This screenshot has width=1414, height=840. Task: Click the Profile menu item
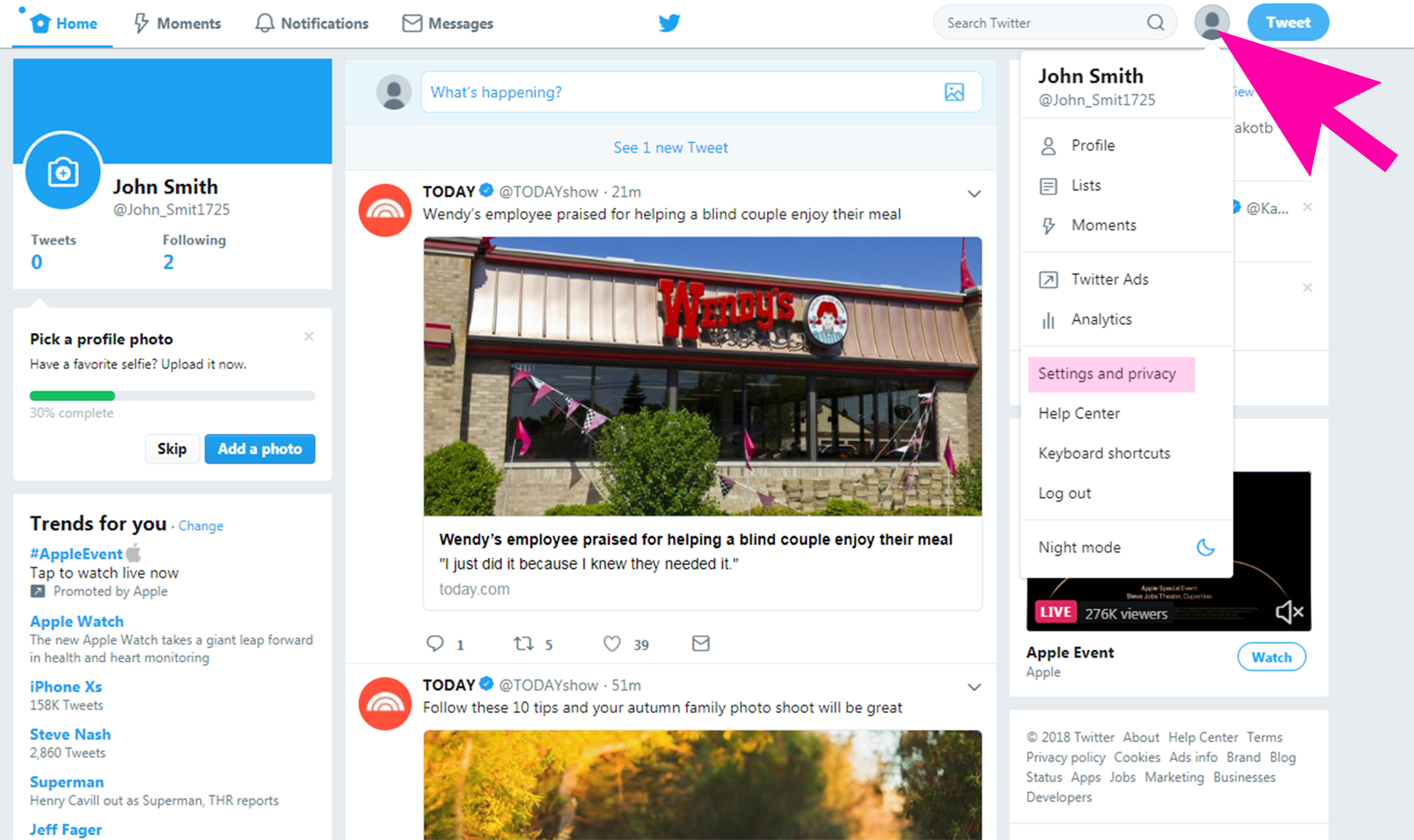pos(1093,145)
